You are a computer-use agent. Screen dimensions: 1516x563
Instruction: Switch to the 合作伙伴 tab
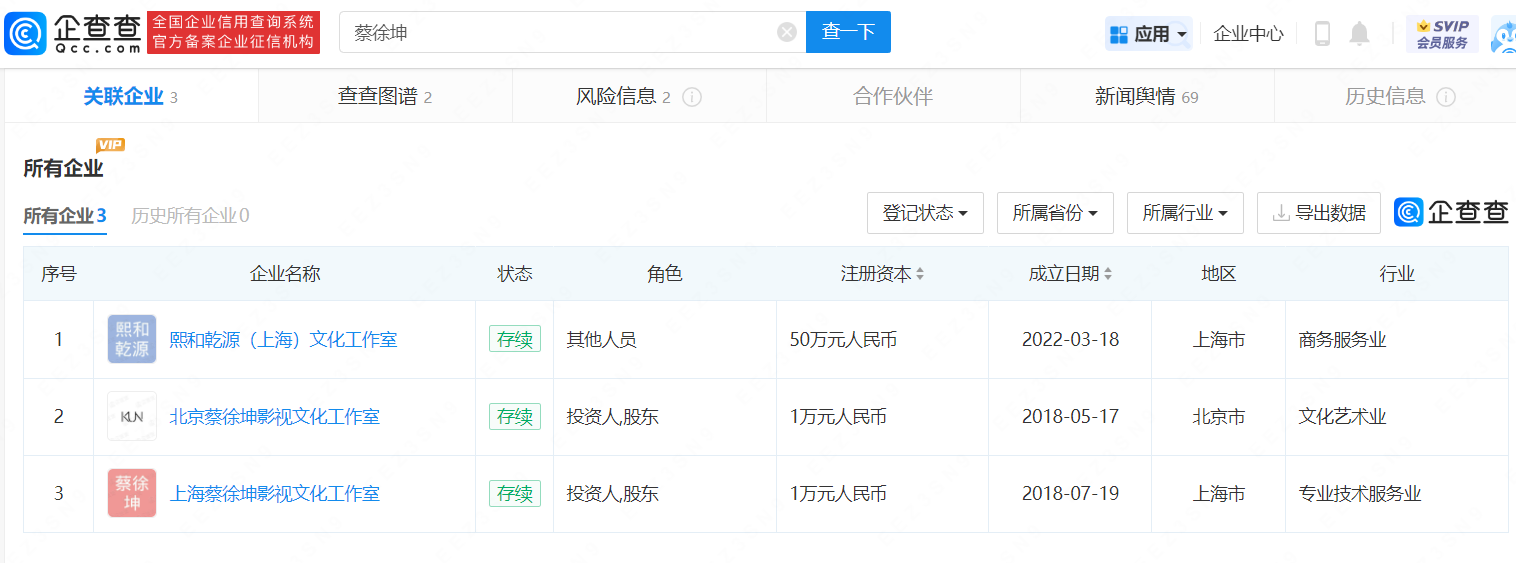[893, 97]
